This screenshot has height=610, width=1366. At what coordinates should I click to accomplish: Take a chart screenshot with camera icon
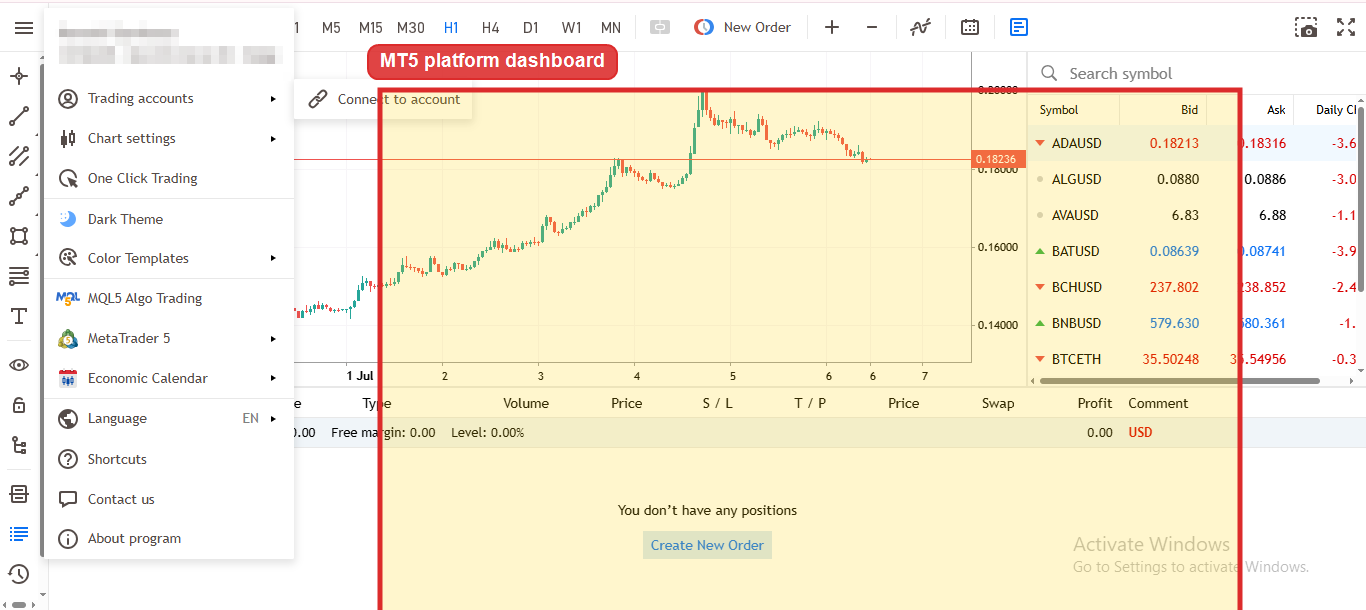(x=1306, y=28)
